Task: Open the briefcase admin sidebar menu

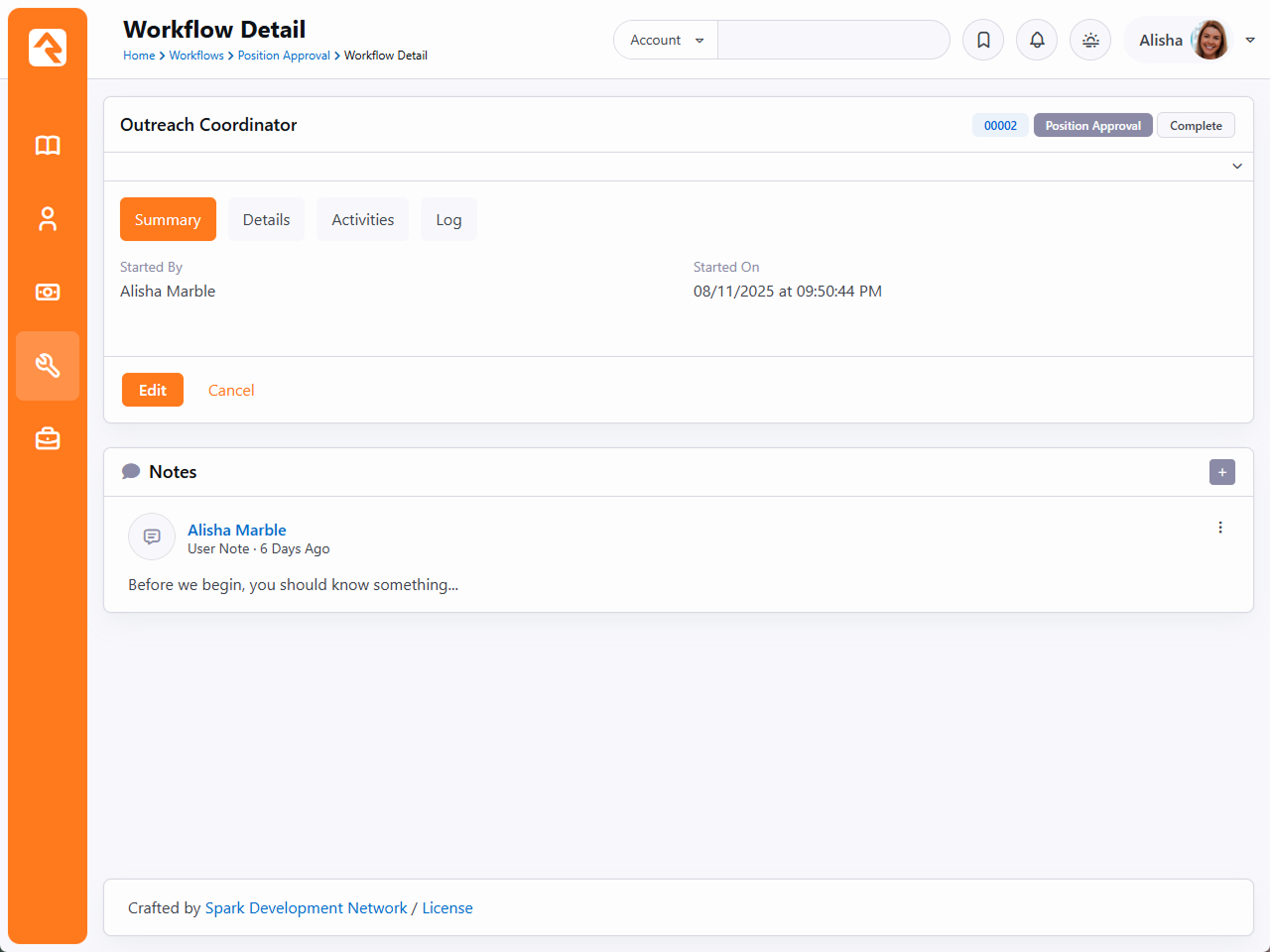Action: (x=48, y=438)
